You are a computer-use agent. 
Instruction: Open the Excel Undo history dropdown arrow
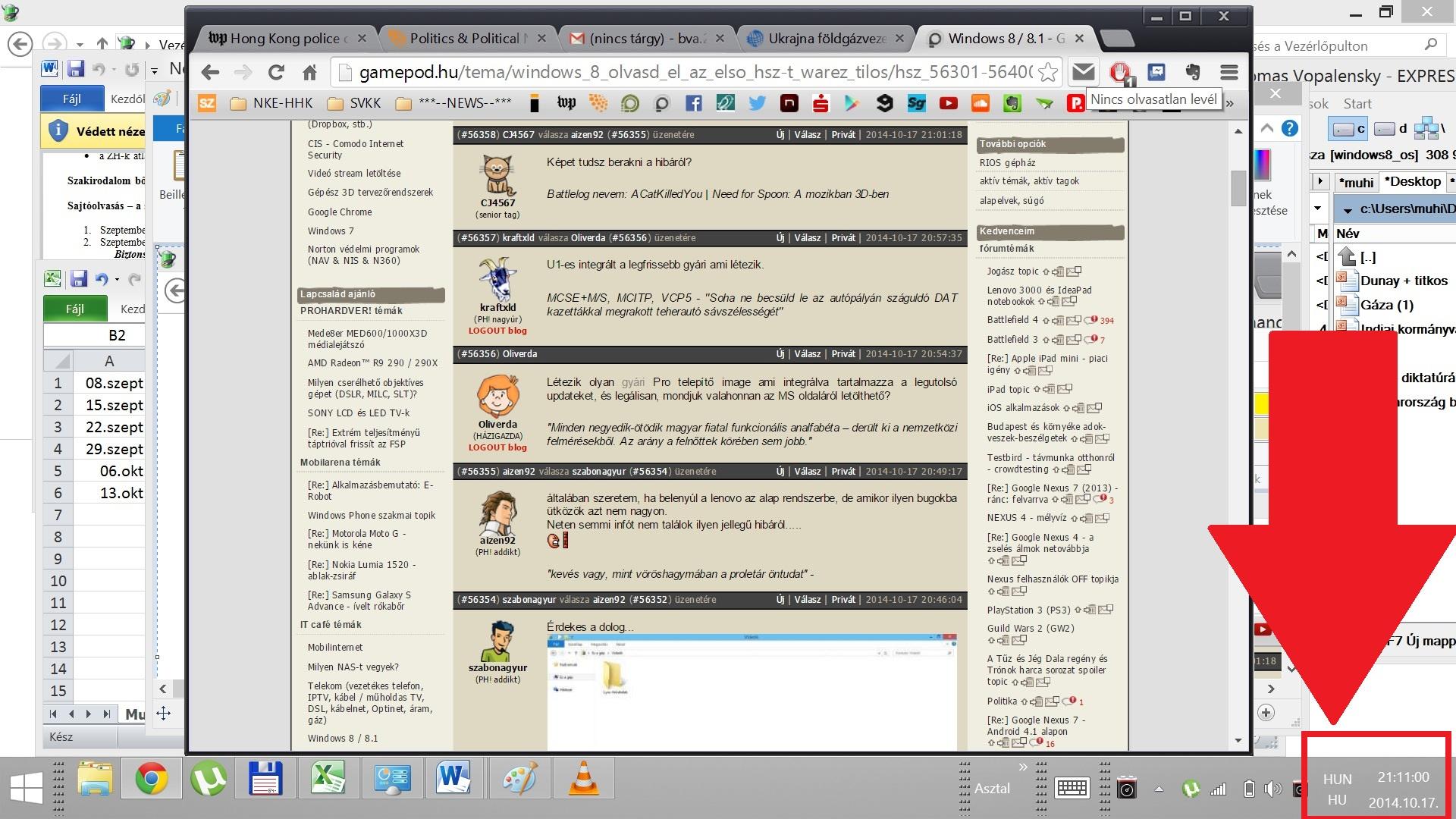pos(117,280)
